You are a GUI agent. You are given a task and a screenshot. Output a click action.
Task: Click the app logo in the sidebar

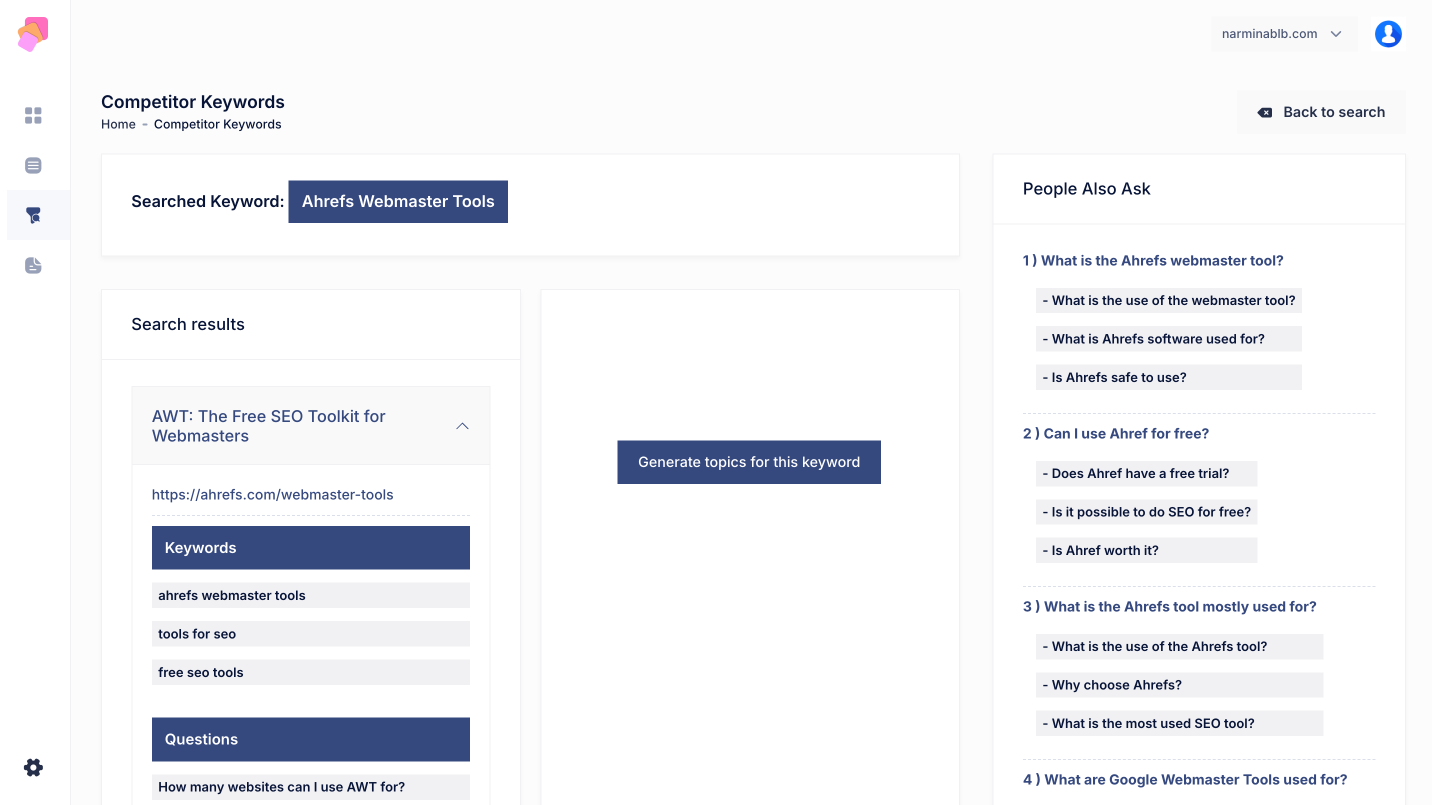tap(33, 34)
